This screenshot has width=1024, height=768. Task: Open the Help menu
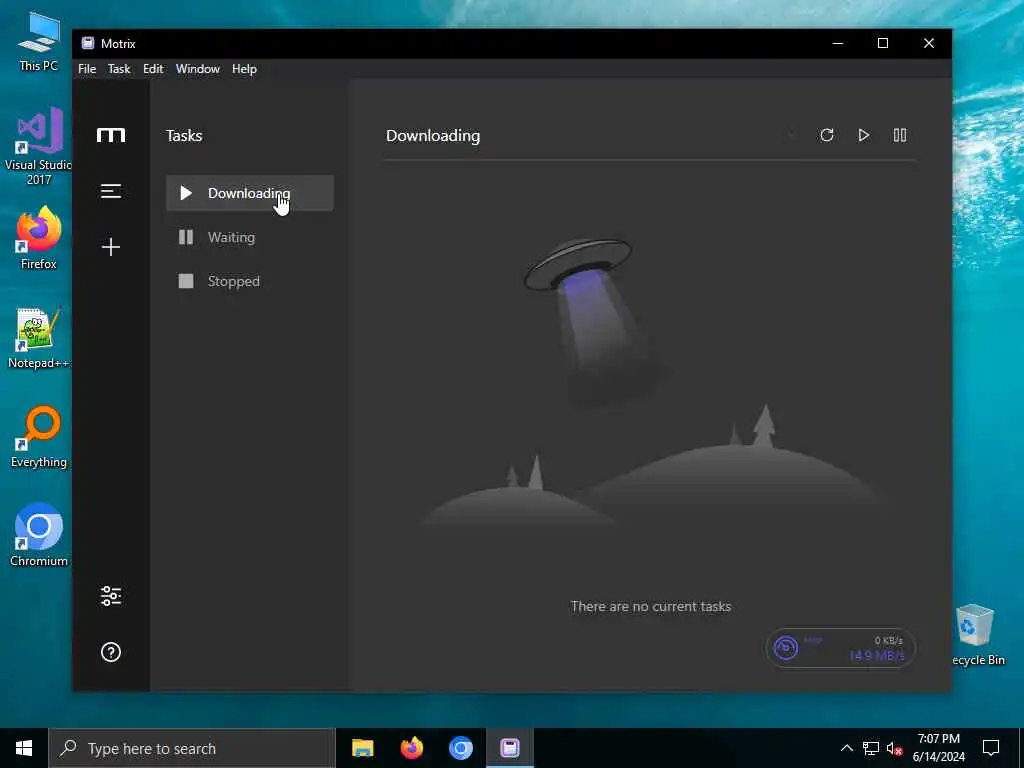(x=244, y=69)
